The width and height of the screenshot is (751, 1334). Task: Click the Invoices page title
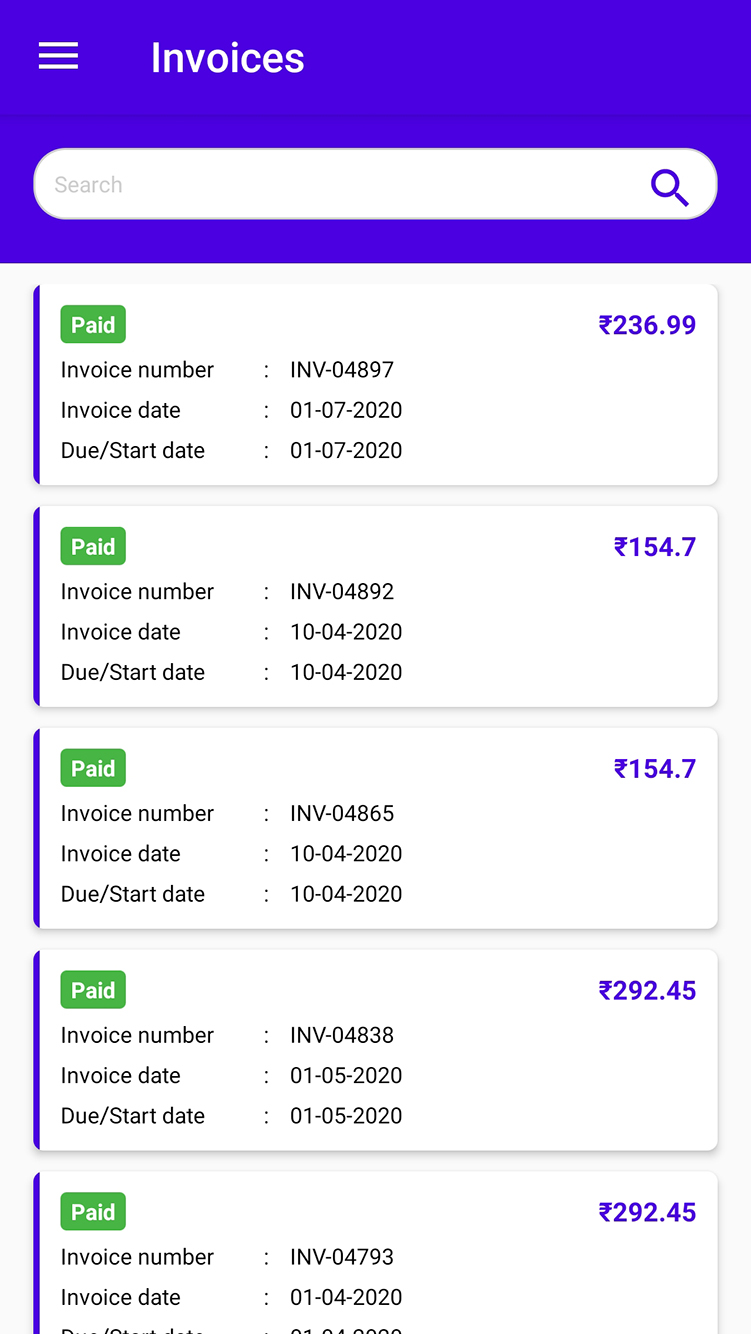tap(227, 58)
